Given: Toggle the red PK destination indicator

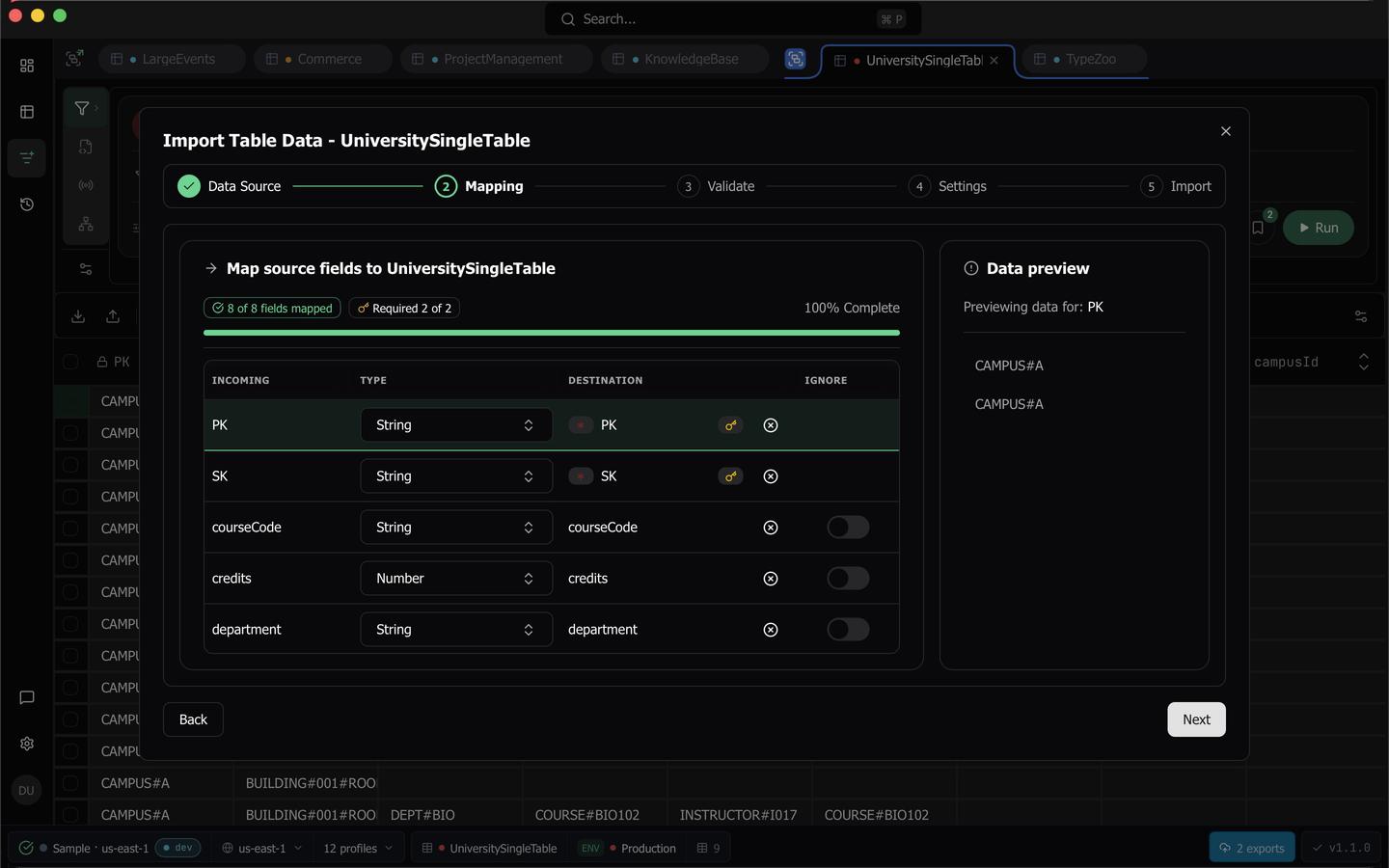Looking at the screenshot, I should [581, 425].
